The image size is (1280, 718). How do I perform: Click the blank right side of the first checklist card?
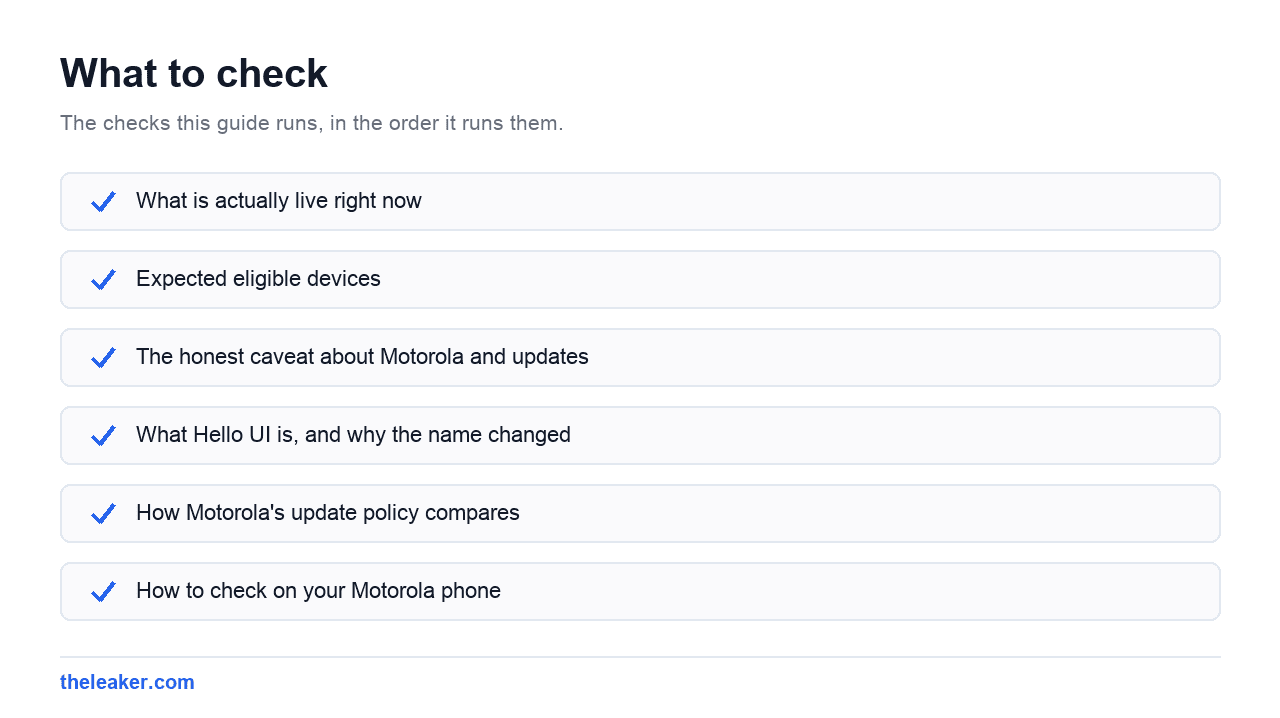(820, 201)
